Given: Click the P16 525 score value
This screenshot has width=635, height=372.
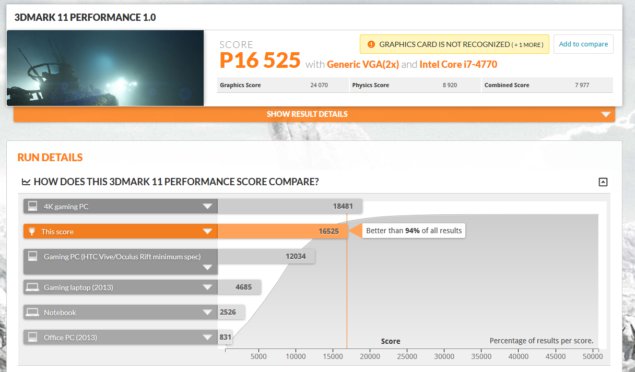Looking at the screenshot, I should pyautogui.click(x=260, y=60).
